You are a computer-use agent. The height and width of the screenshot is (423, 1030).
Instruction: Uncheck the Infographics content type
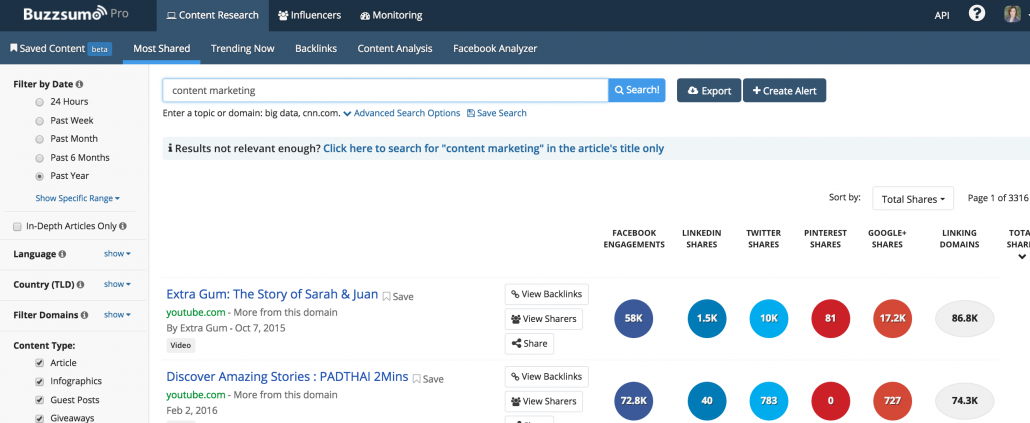tap(39, 382)
